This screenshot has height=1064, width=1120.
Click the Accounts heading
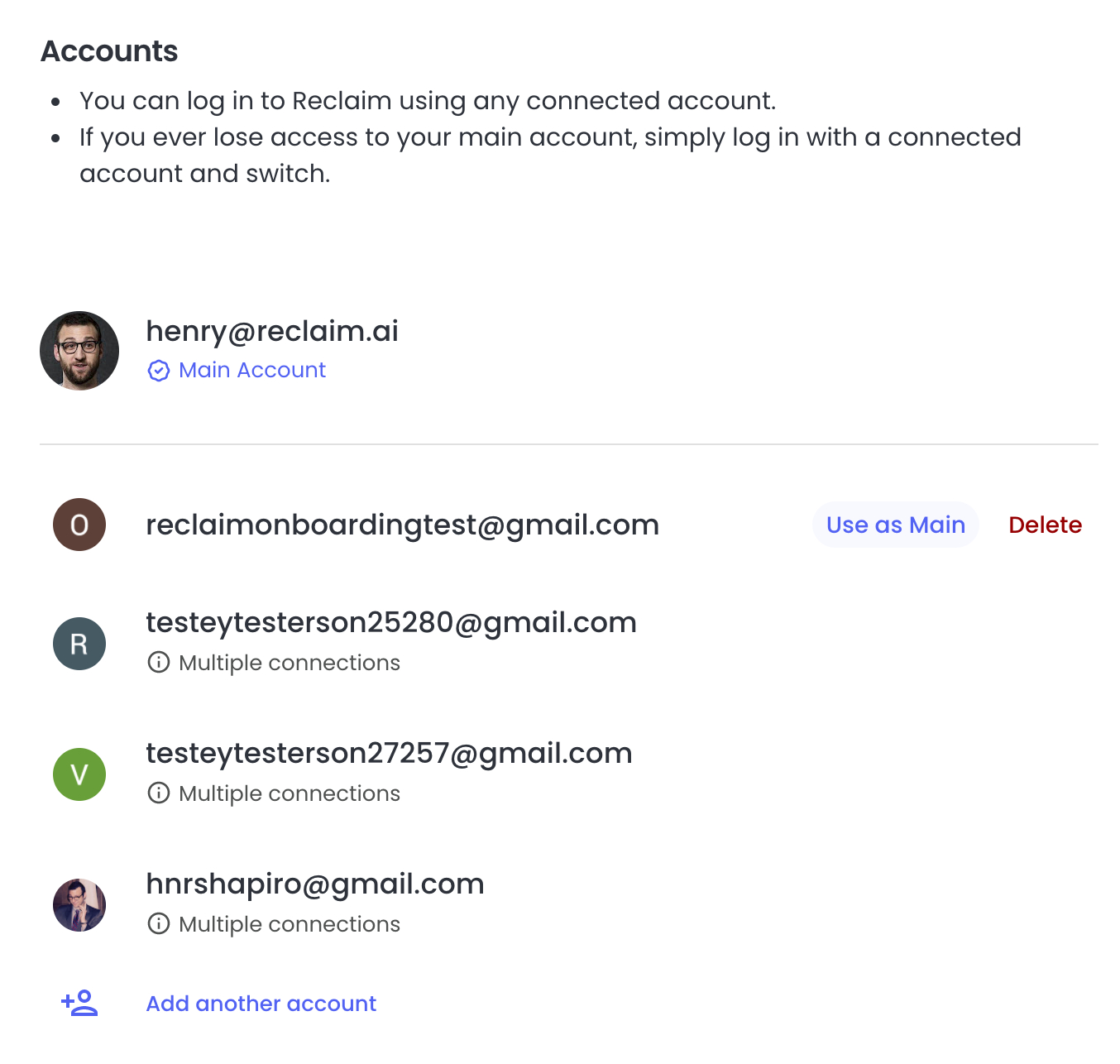(109, 51)
